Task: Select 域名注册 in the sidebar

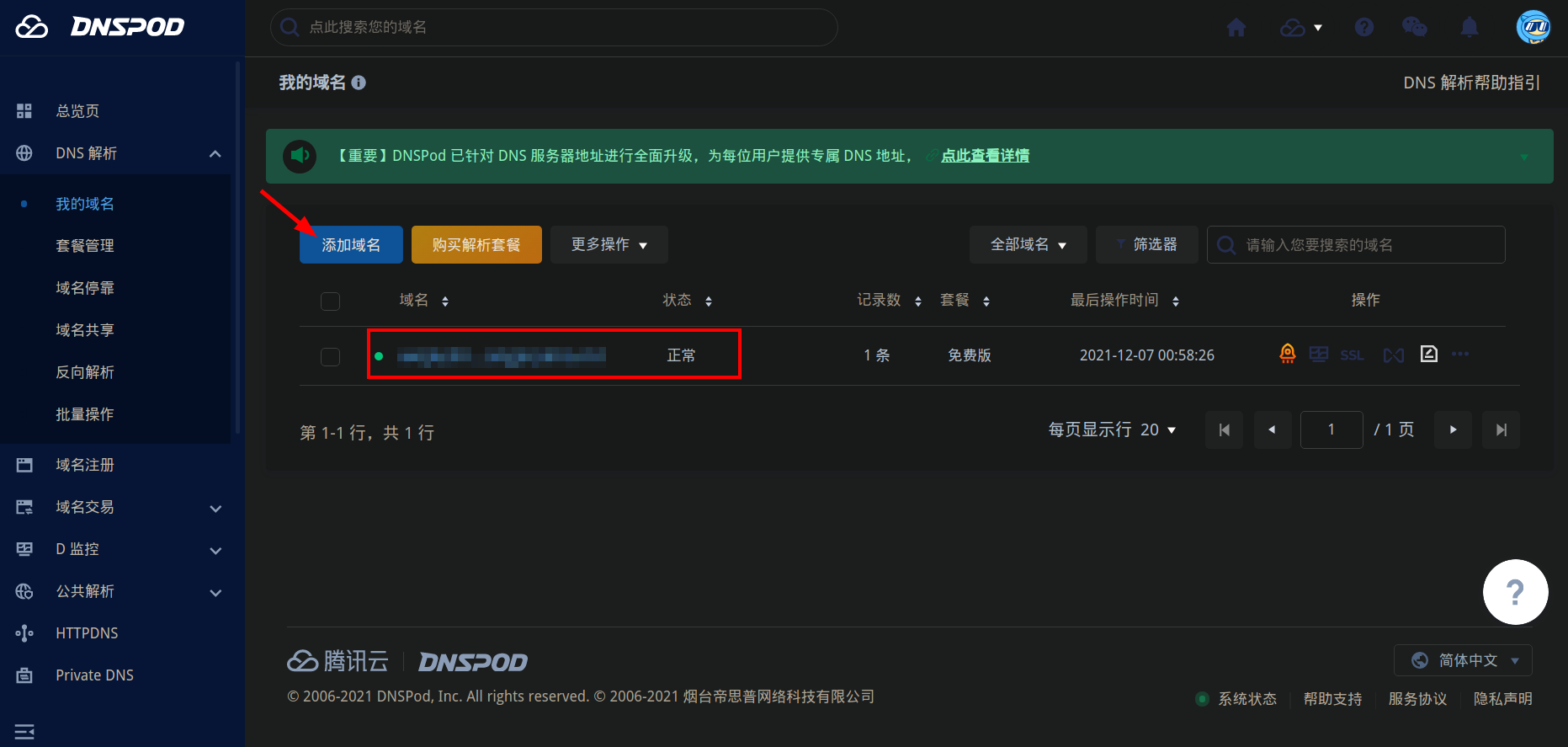Action: (x=85, y=465)
